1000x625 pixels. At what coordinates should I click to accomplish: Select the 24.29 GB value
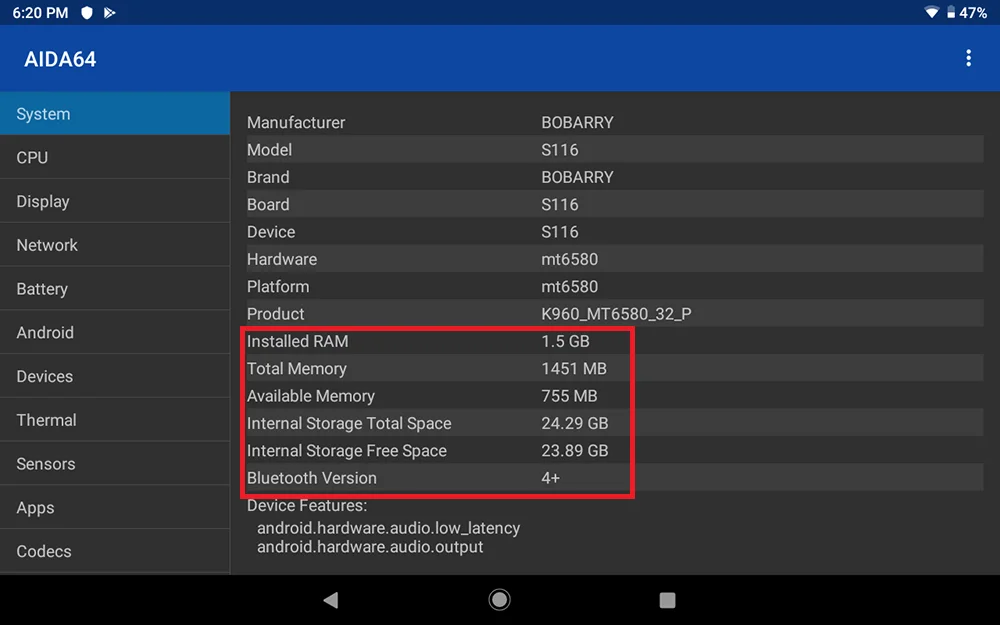575,424
